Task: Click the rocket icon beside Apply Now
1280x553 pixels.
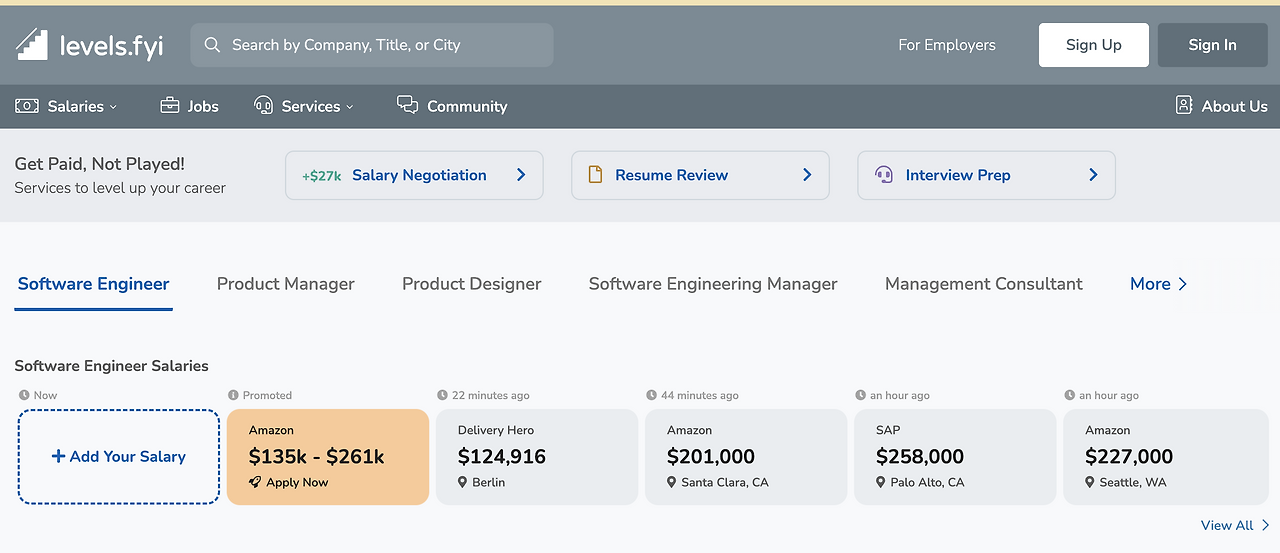Action: 255,482
